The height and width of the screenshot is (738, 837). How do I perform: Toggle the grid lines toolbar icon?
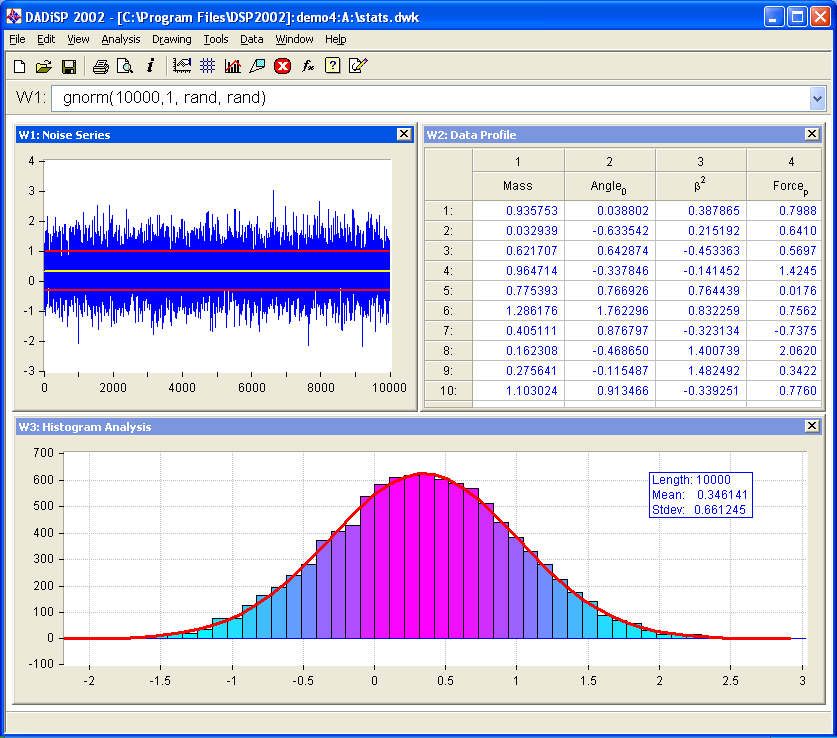tap(208, 66)
